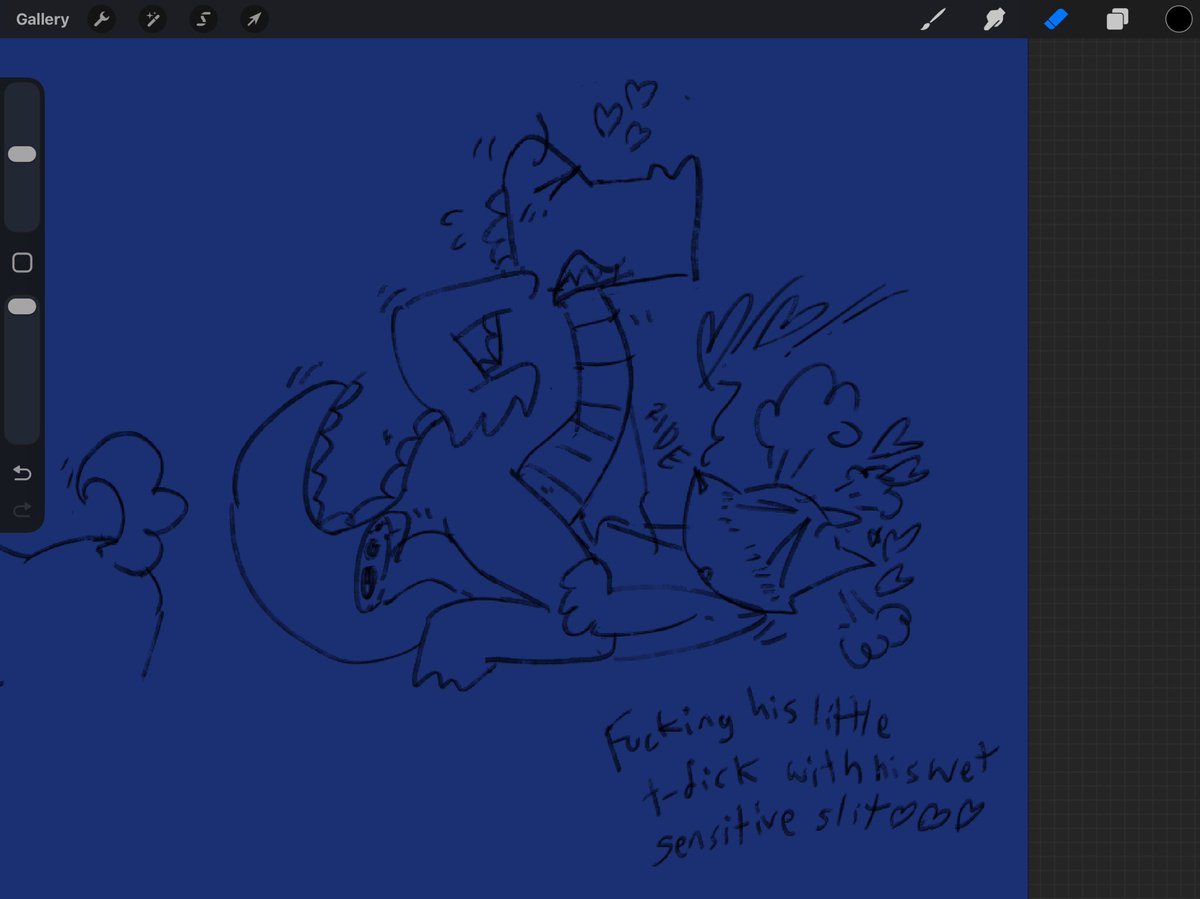Tap the brush opacity slider handle
The height and width of the screenshot is (899, 1200).
click(22, 306)
